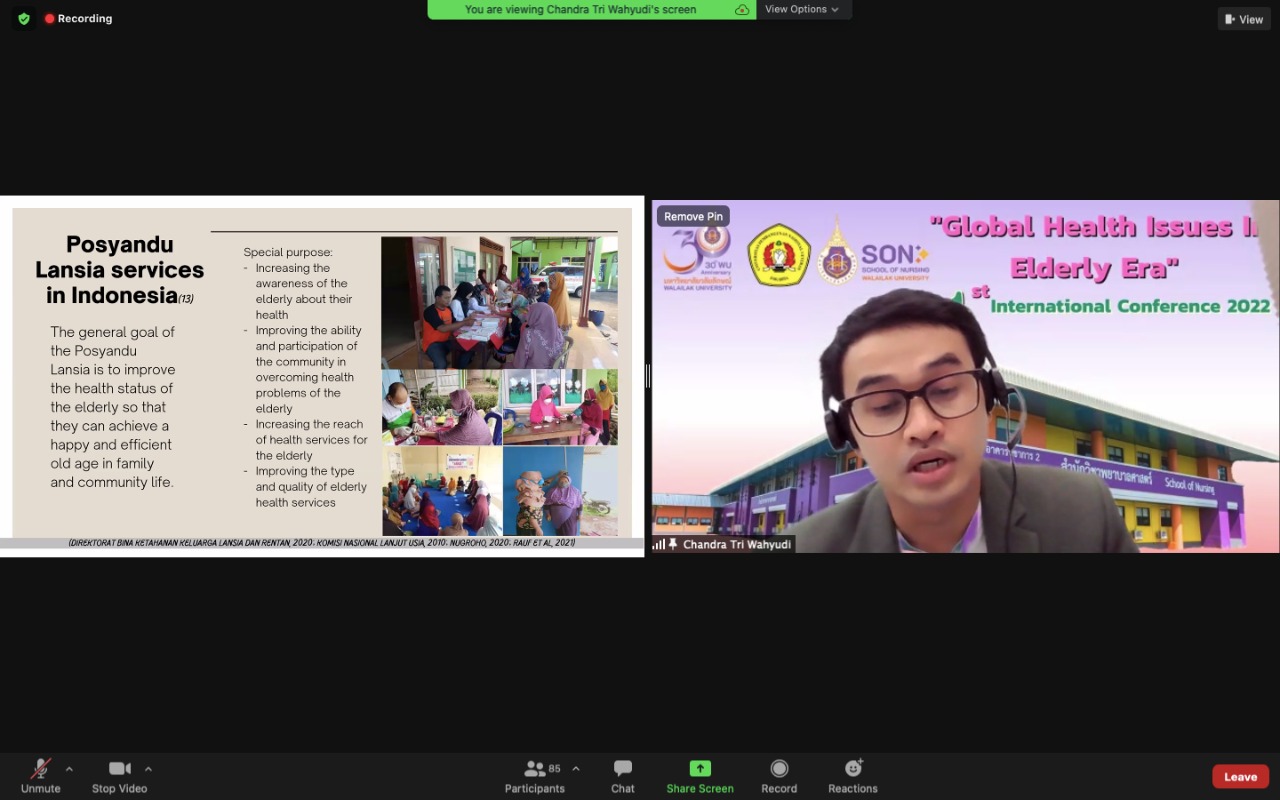Image resolution: width=1280 pixels, height=800 pixels.
Task: Open the View Options dropdown
Action: point(802,9)
